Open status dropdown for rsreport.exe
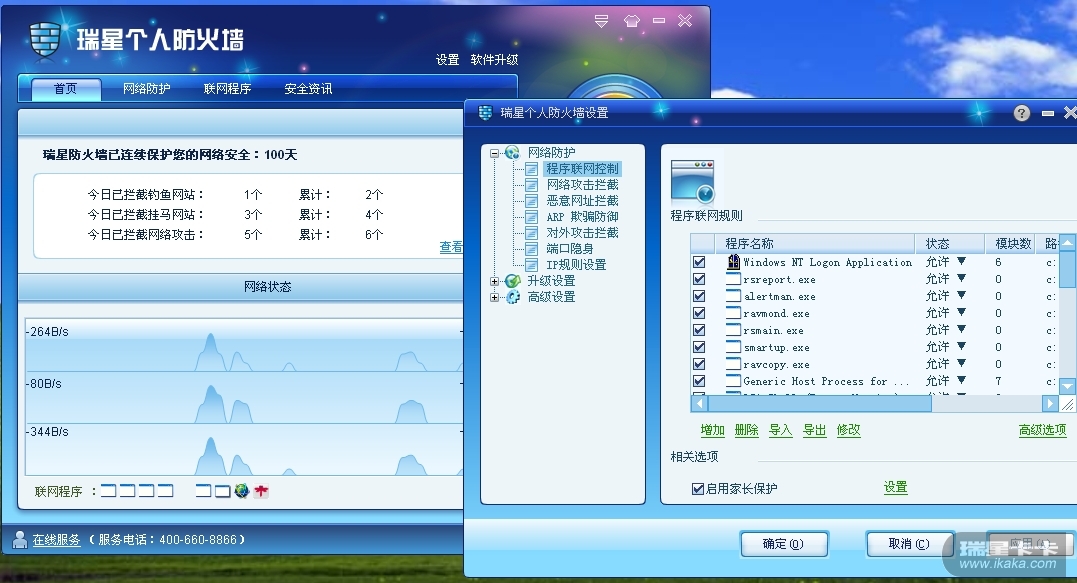The height and width of the screenshot is (583, 1077). pyautogui.click(x=962, y=278)
